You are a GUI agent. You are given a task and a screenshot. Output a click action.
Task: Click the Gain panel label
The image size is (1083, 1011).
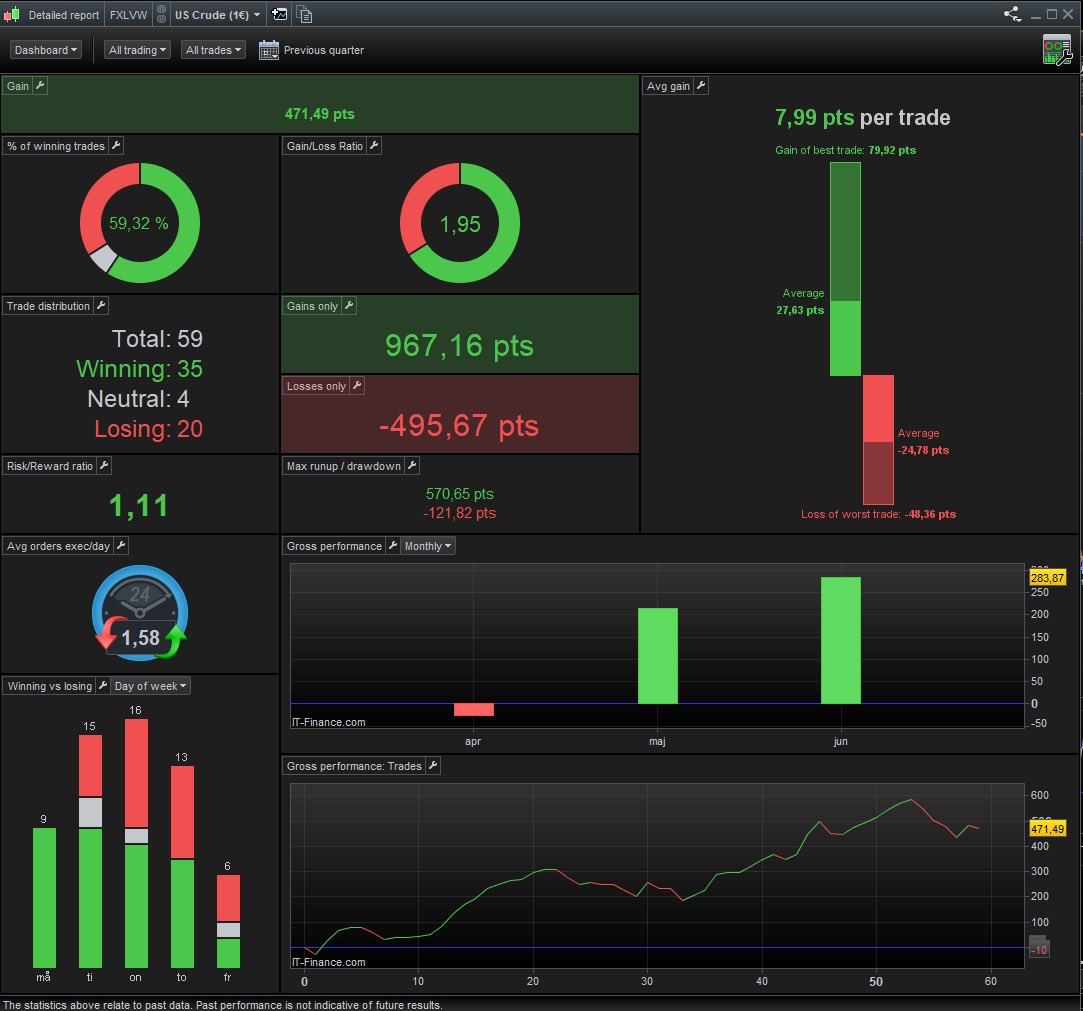point(18,86)
